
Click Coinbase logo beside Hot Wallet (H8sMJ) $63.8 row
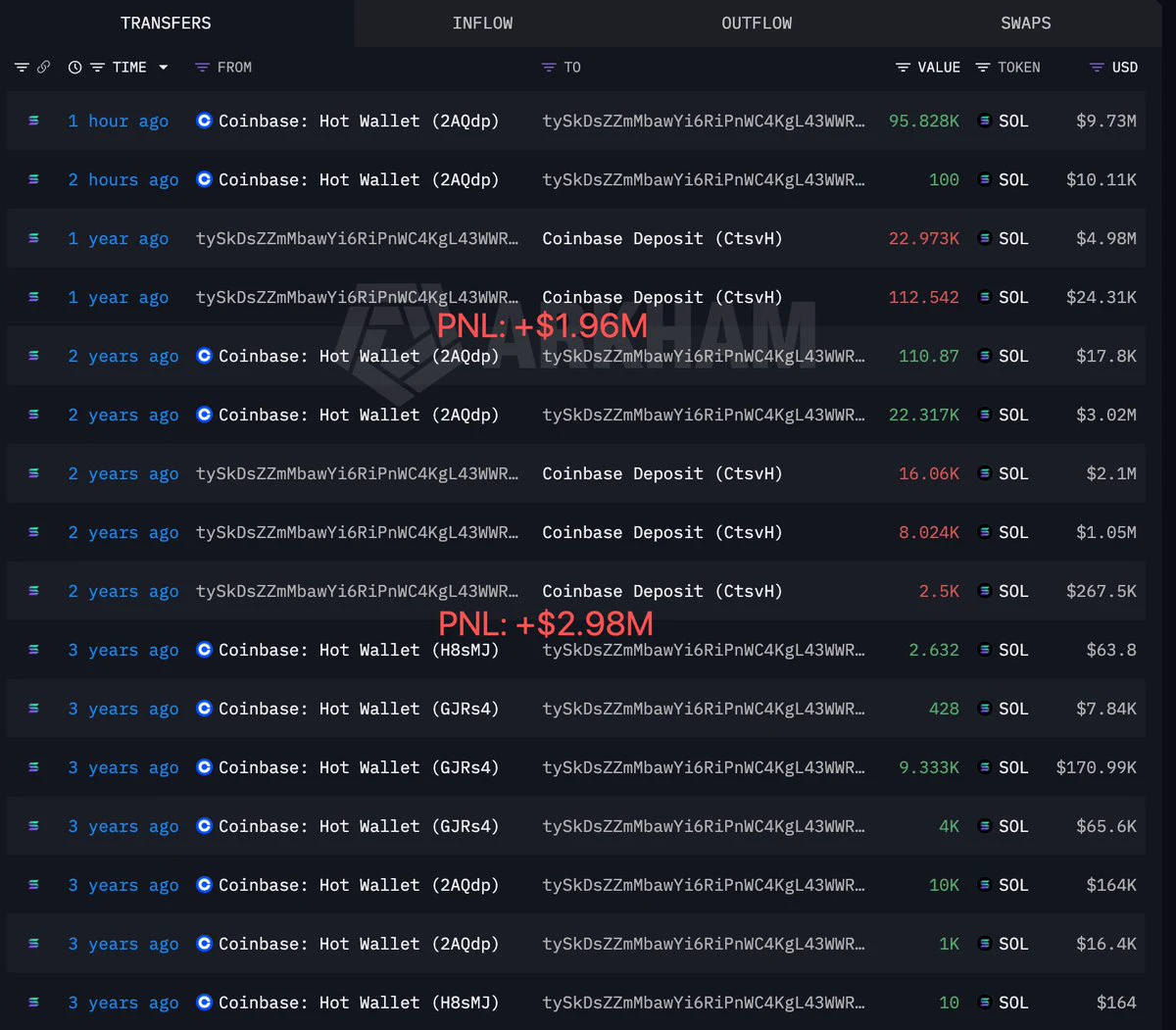[x=204, y=650]
